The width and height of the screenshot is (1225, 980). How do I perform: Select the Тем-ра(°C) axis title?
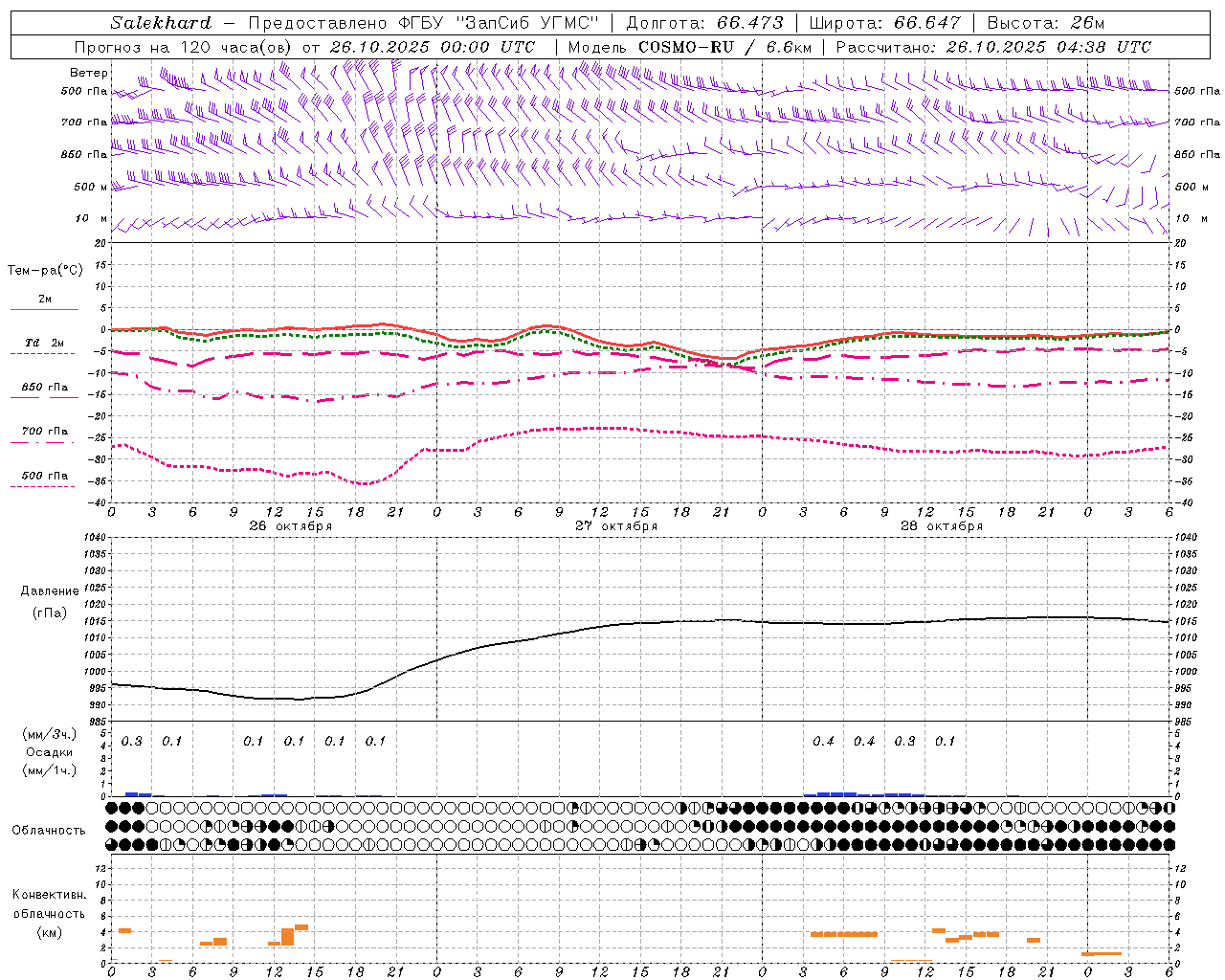pyautogui.click(x=45, y=271)
